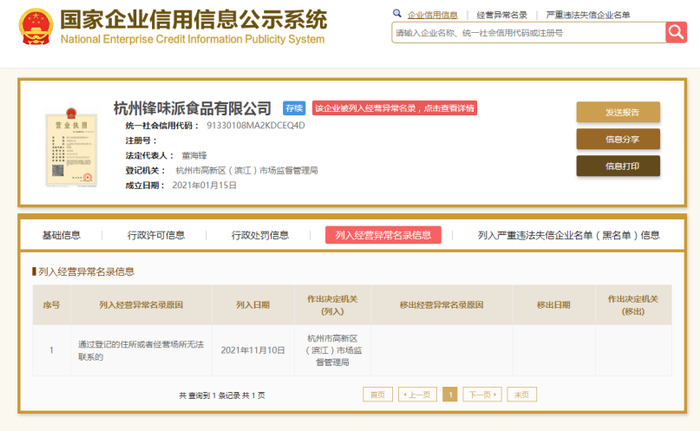
Task: Click the 列入经营异常名录信息 section heading
Action: 86,272
